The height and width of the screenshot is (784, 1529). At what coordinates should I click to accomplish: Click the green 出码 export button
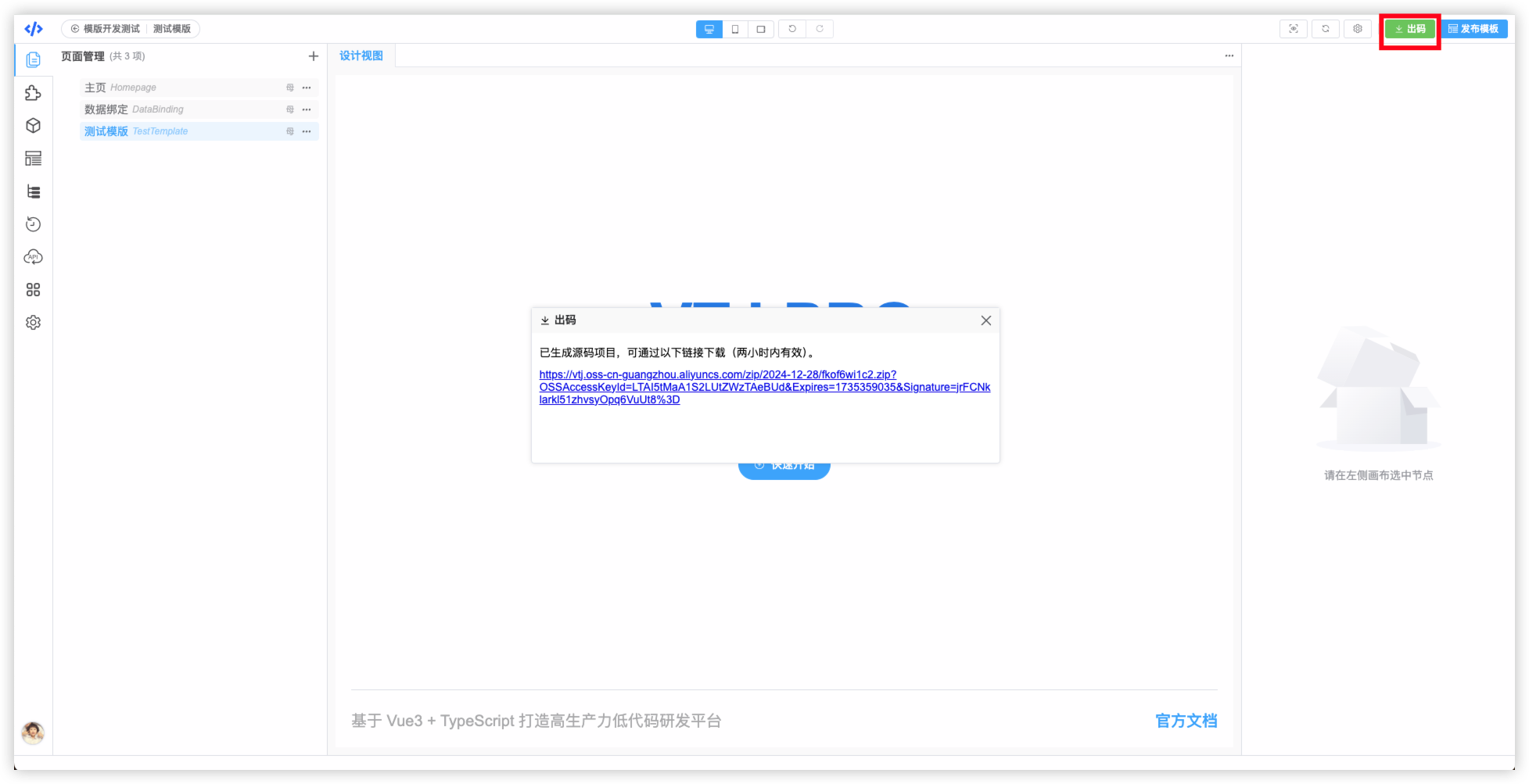click(1410, 29)
